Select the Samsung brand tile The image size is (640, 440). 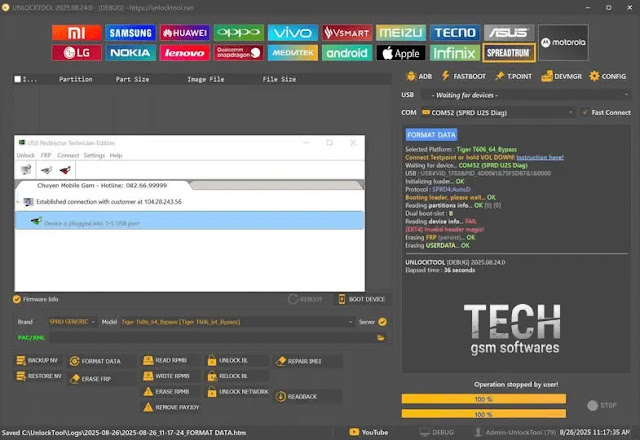tap(131, 33)
